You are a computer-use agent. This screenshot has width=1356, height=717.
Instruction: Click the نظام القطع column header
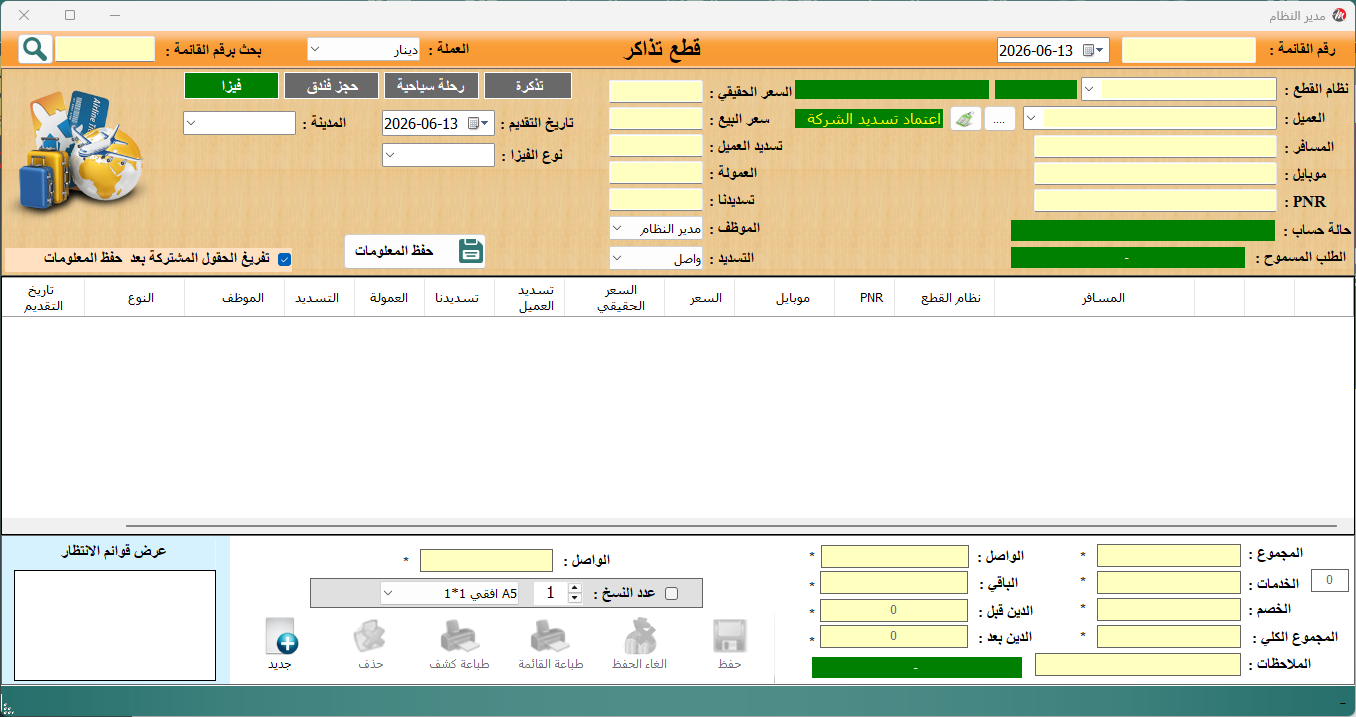(x=945, y=298)
